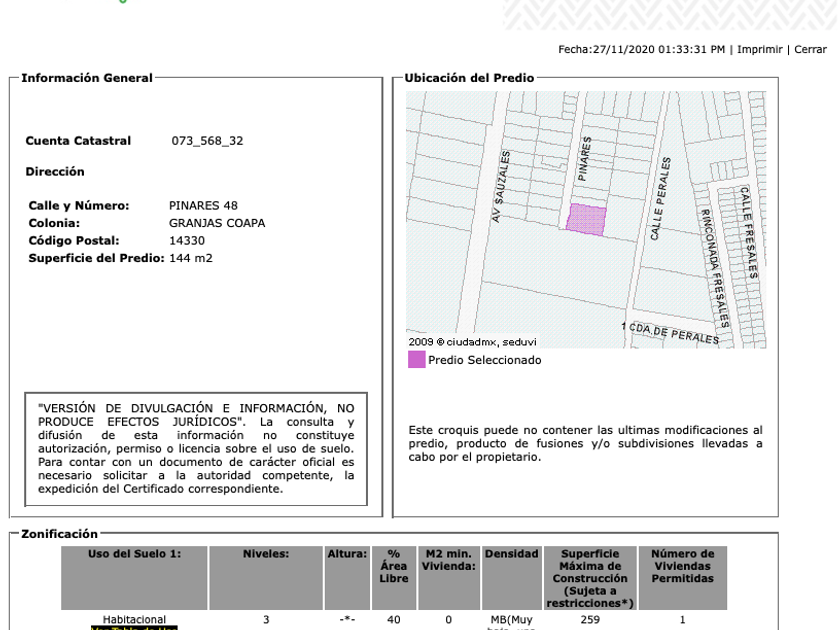This screenshot has height=630, width=840.
Task: Click the AV SAUZALES street label on the map
Action: [x=500, y=187]
